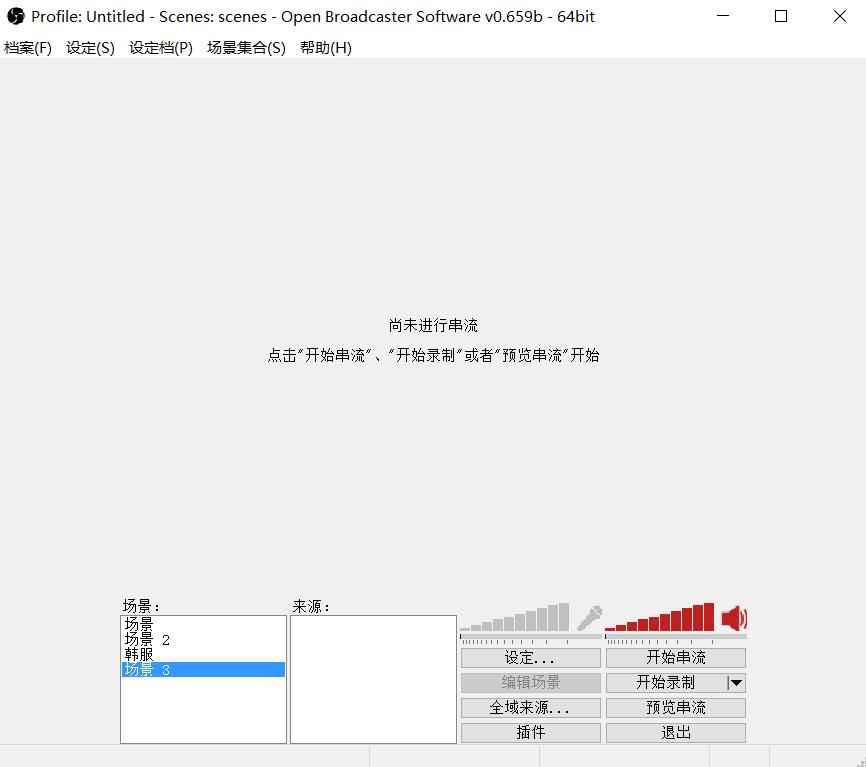Image resolution: width=866 pixels, height=767 pixels.
Task: Click the 开始录制 recording button
Action: pyautogui.click(x=668, y=682)
